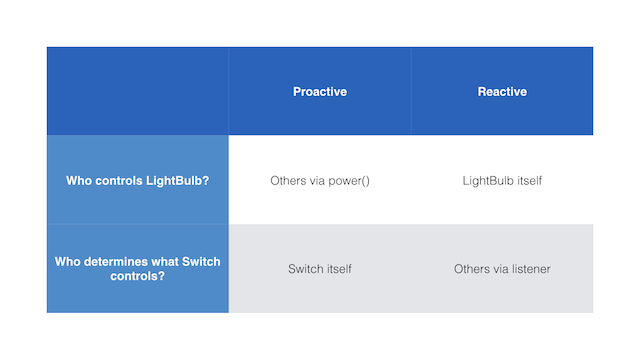Click the word "controls?" on the second line
This screenshot has height=360, width=640.
click(138, 276)
